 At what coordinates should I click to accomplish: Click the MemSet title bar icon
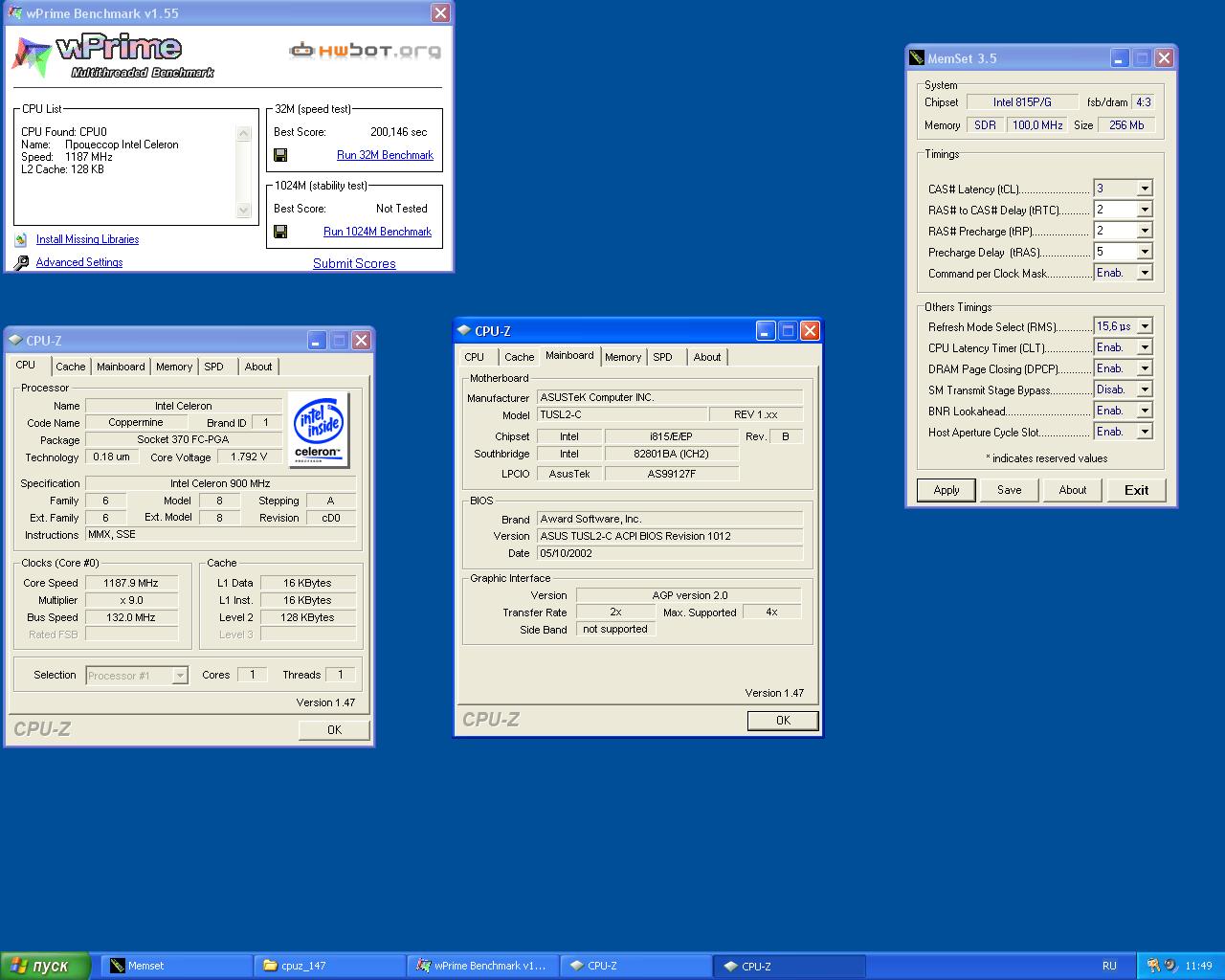tap(917, 58)
